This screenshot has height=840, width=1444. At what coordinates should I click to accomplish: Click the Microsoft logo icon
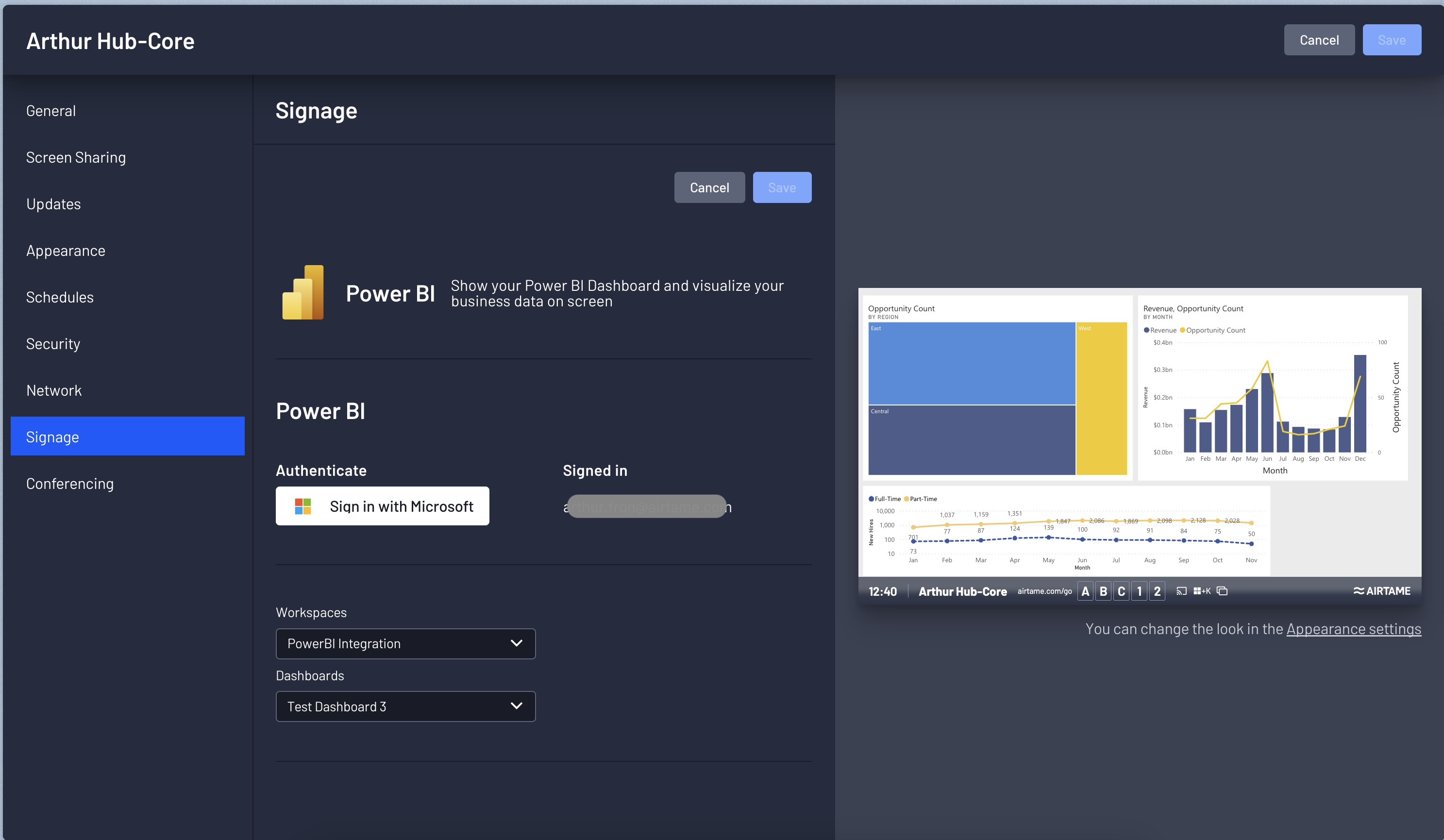tap(302, 506)
